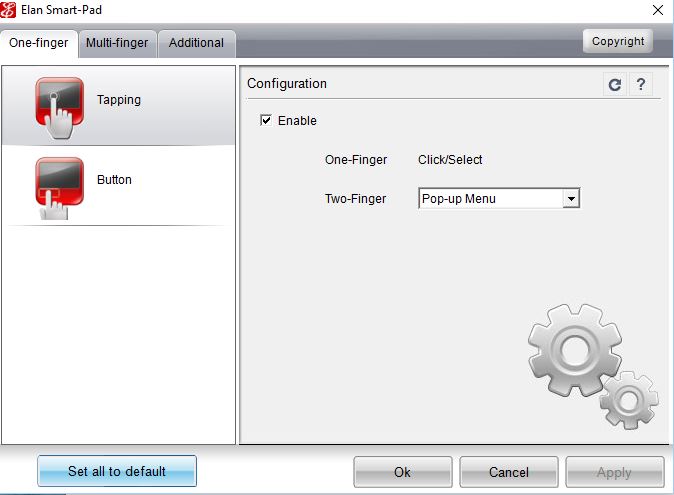This screenshot has height=495, width=674.
Task: Click the One-Finger label
Action: (356, 160)
